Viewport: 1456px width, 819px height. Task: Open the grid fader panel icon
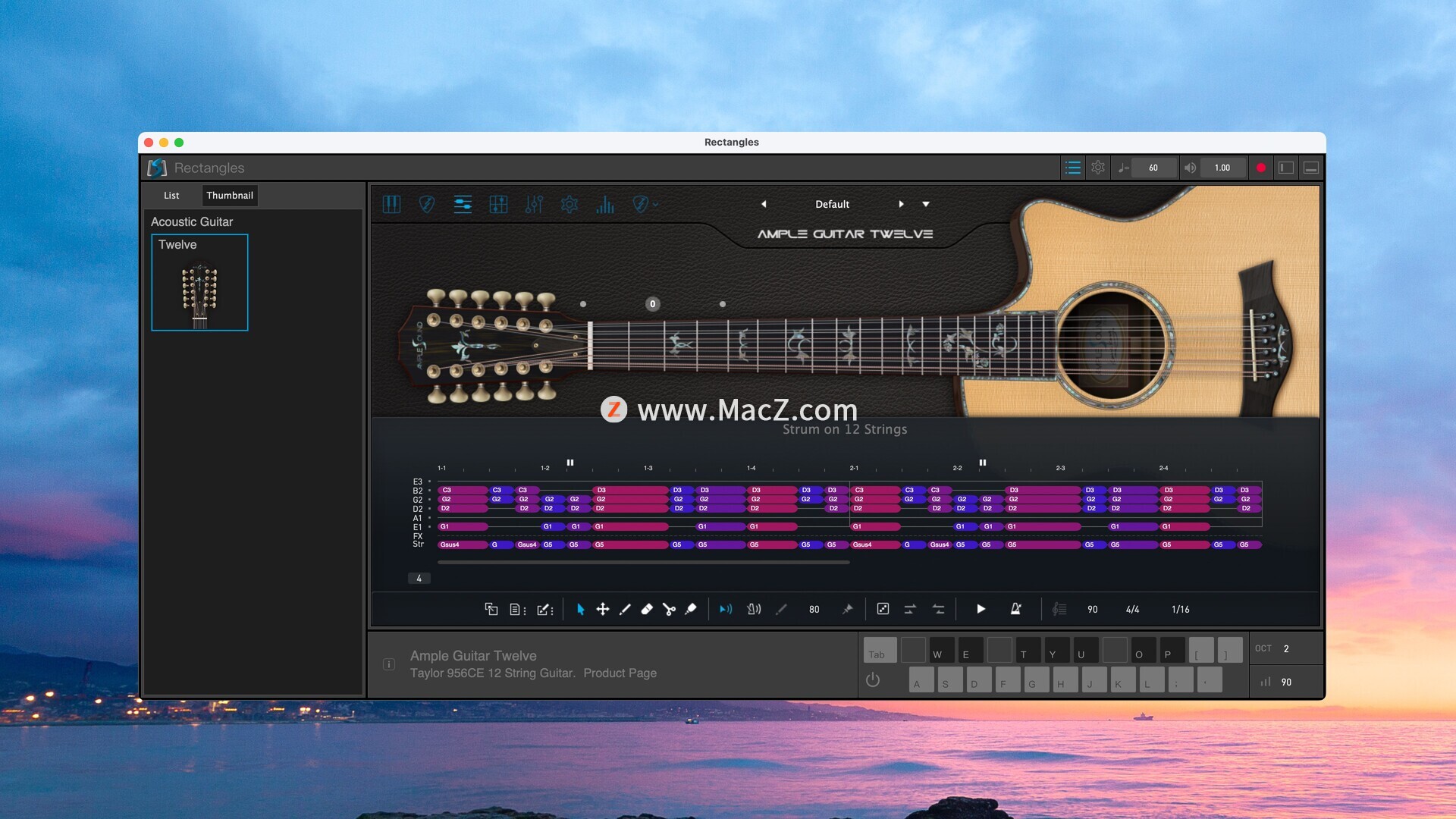pos(498,204)
